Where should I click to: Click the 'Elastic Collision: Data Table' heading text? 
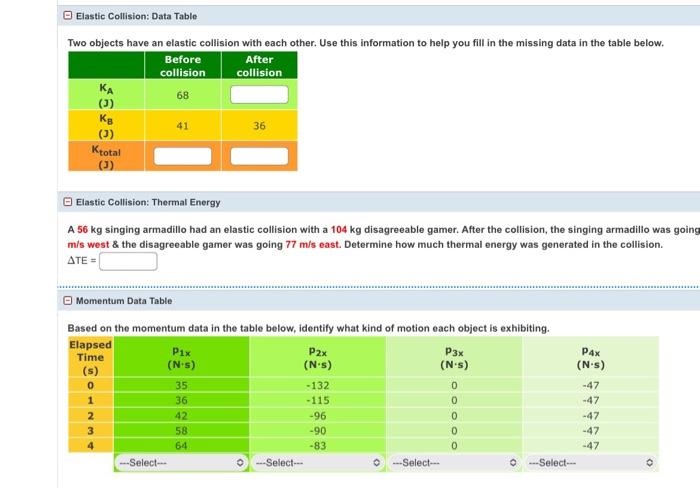(x=136, y=16)
